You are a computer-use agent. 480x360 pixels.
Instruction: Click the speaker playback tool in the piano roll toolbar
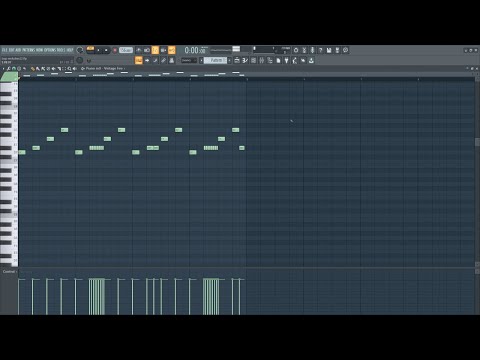tap(75, 69)
